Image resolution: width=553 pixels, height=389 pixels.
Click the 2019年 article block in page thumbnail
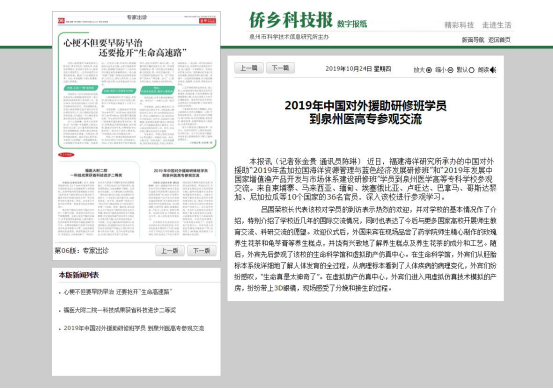[180, 199]
